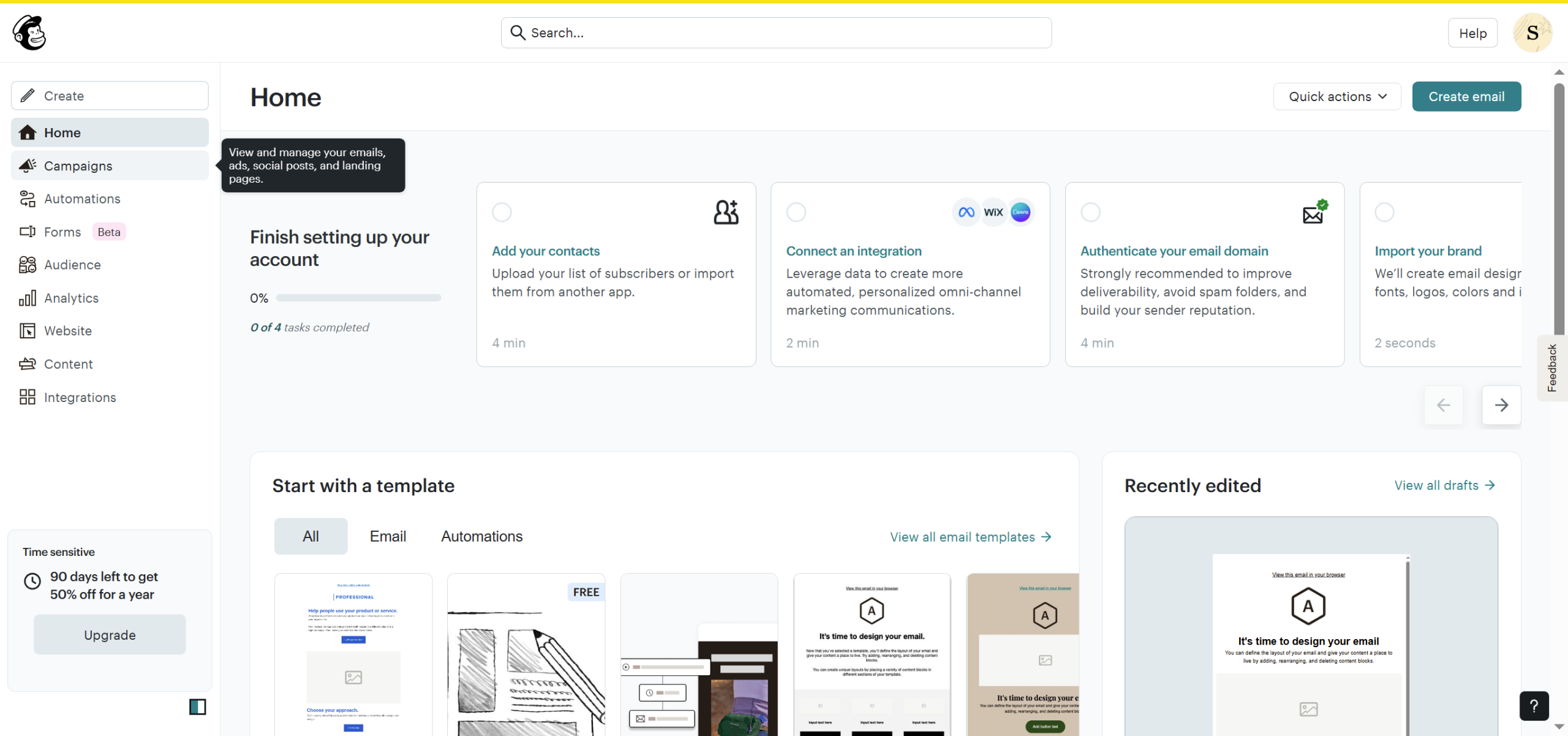Open View all email templates link
Viewport: 1568px width, 736px height.
tap(970, 537)
